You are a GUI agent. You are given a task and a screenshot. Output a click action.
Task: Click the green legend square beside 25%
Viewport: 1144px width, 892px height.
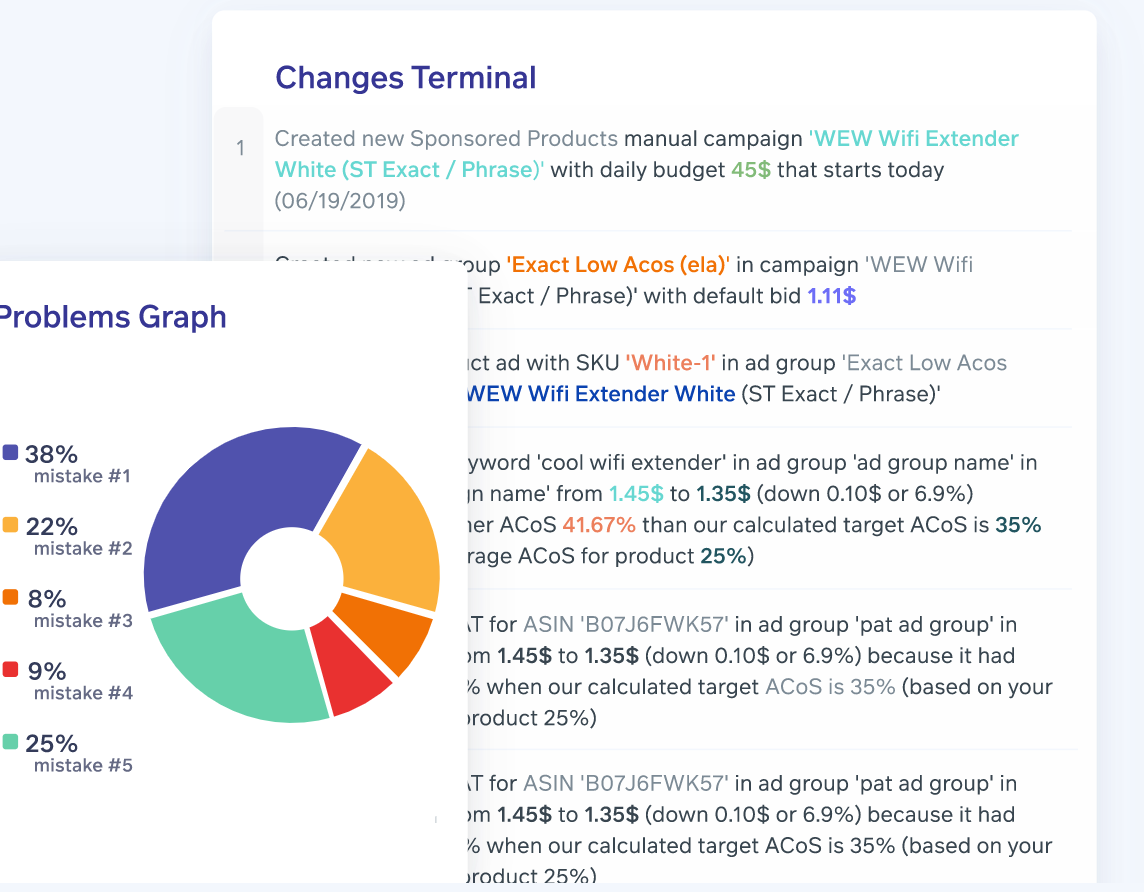pos(11,742)
